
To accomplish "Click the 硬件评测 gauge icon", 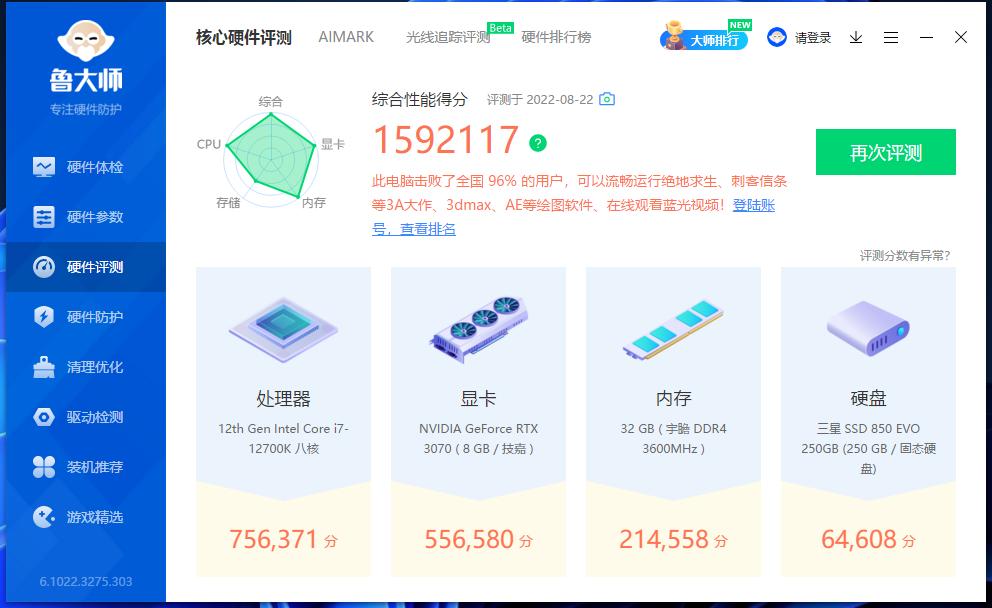I will 44,267.
